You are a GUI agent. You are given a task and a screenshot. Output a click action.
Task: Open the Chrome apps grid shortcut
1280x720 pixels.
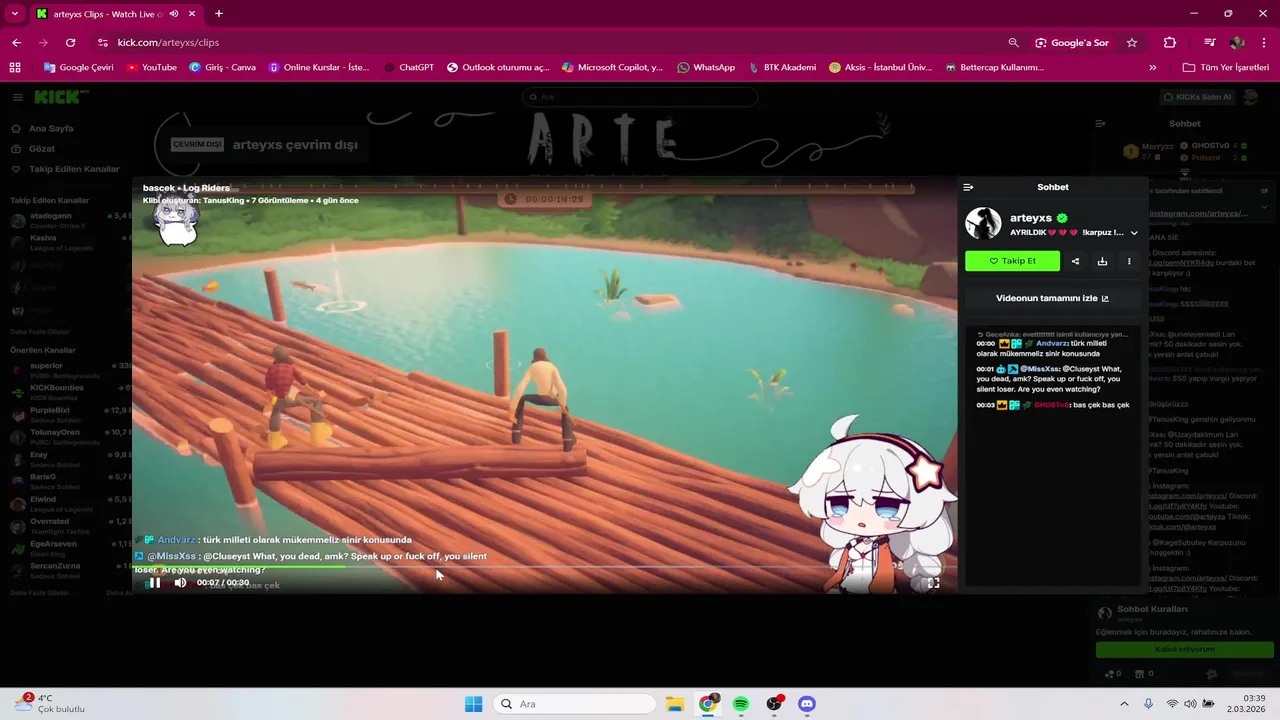click(15, 67)
